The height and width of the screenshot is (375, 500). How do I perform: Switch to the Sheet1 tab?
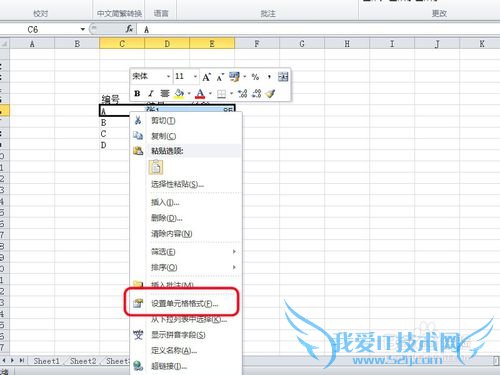pyautogui.click(x=46, y=361)
